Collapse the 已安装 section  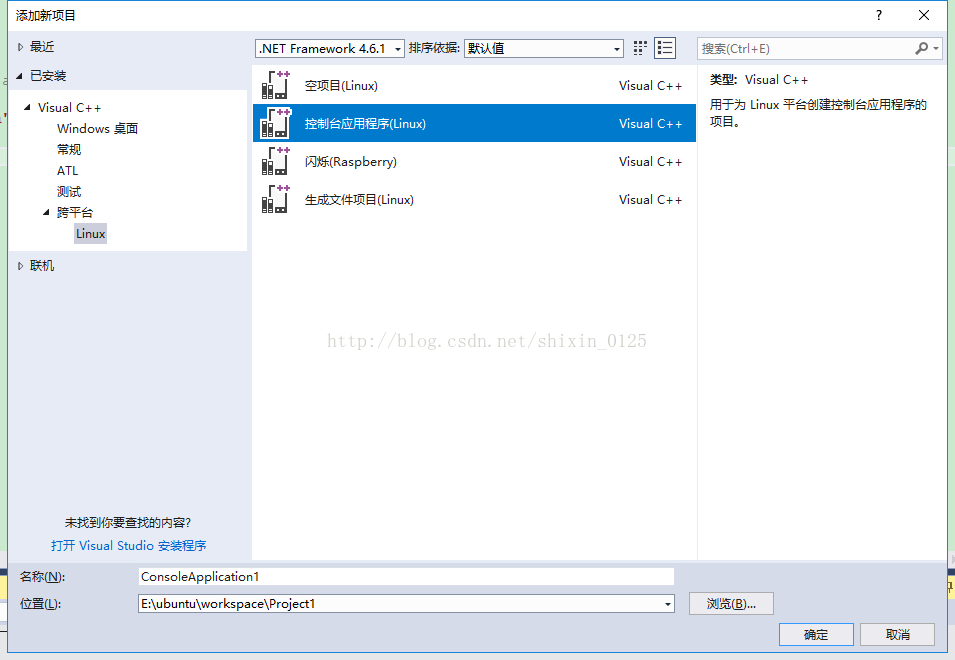tap(19, 76)
